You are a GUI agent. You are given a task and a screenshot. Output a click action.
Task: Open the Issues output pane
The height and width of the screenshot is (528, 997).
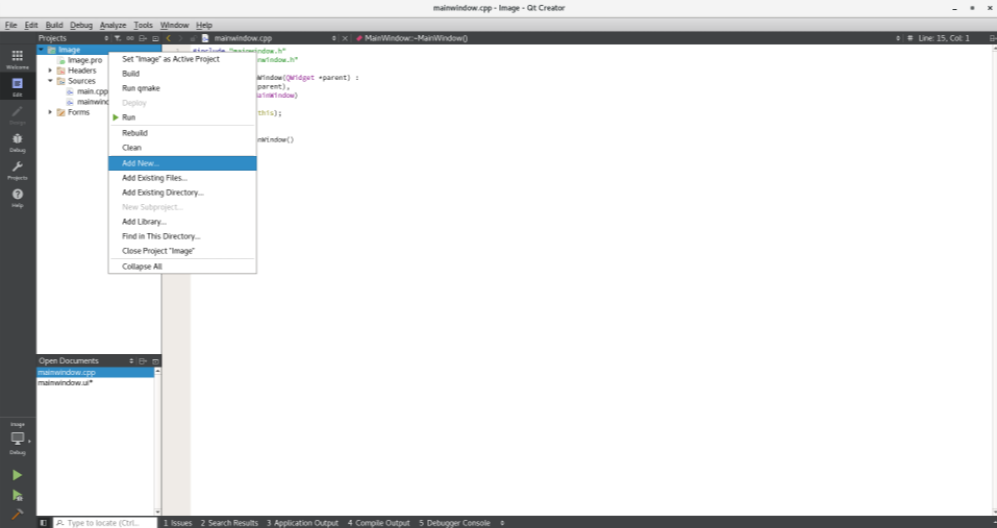(x=177, y=523)
